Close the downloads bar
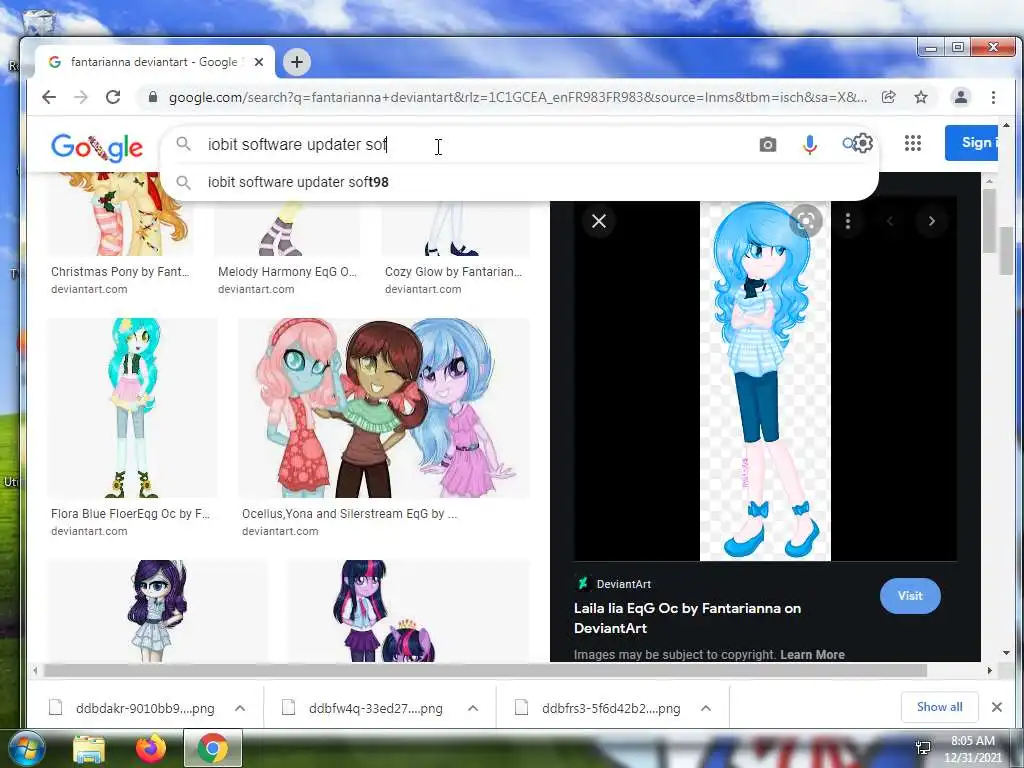 click(997, 707)
